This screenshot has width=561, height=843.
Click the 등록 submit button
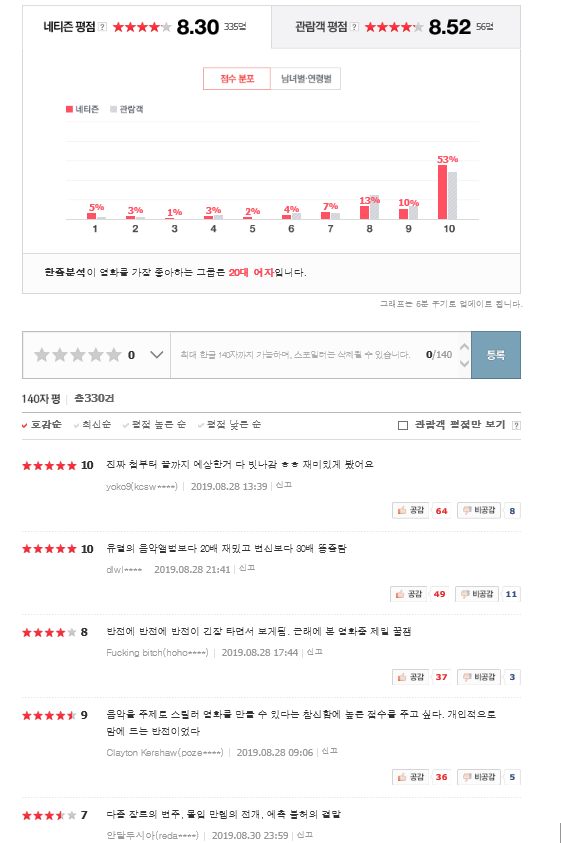point(496,355)
